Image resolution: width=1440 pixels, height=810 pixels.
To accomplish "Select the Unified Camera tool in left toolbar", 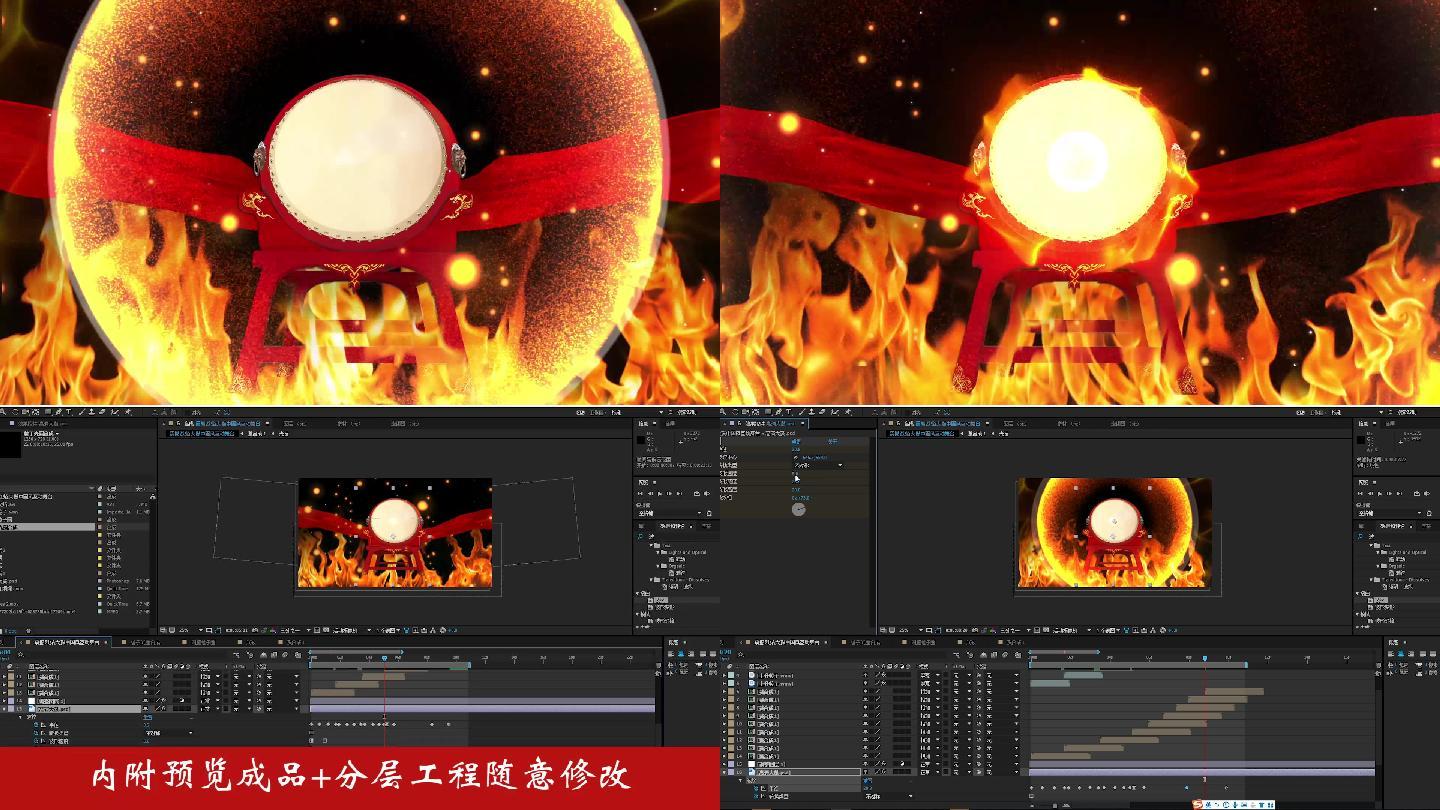I will coord(25,412).
